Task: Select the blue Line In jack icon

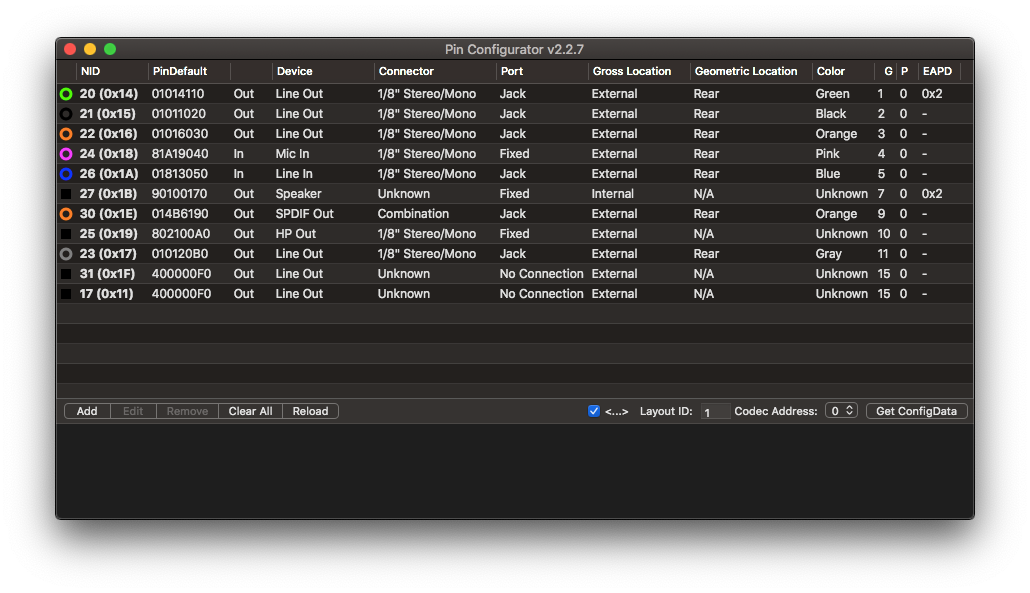Action: click(66, 174)
